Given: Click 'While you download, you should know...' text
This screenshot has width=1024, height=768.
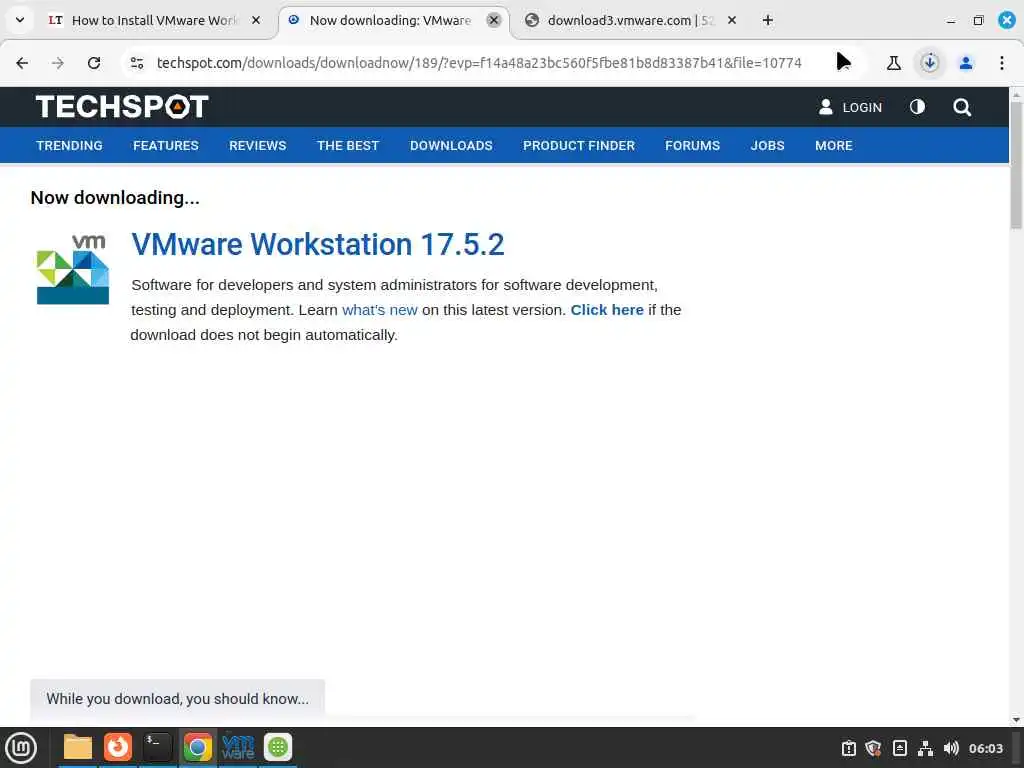Looking at the screenshot, I should pyautogui.click(x=178, y=699).
